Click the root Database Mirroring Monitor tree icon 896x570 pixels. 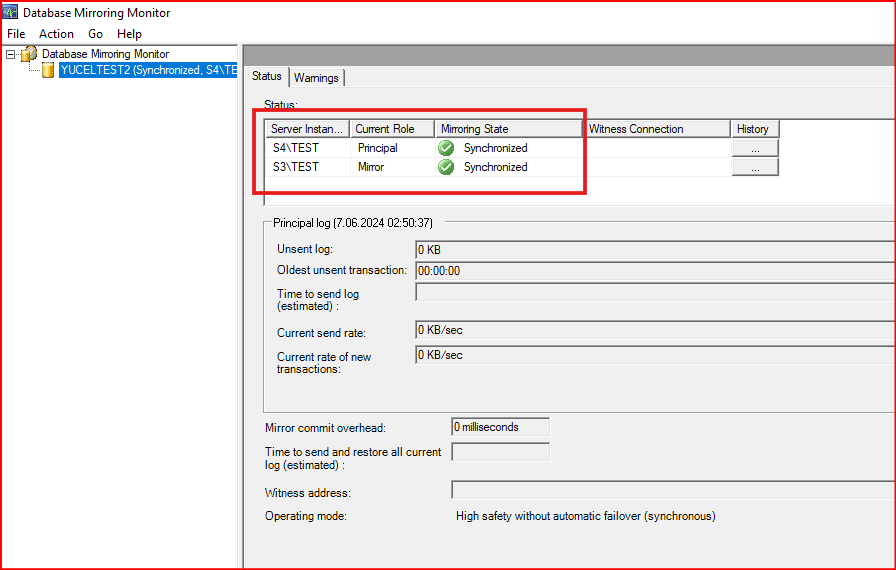point(29,54)
